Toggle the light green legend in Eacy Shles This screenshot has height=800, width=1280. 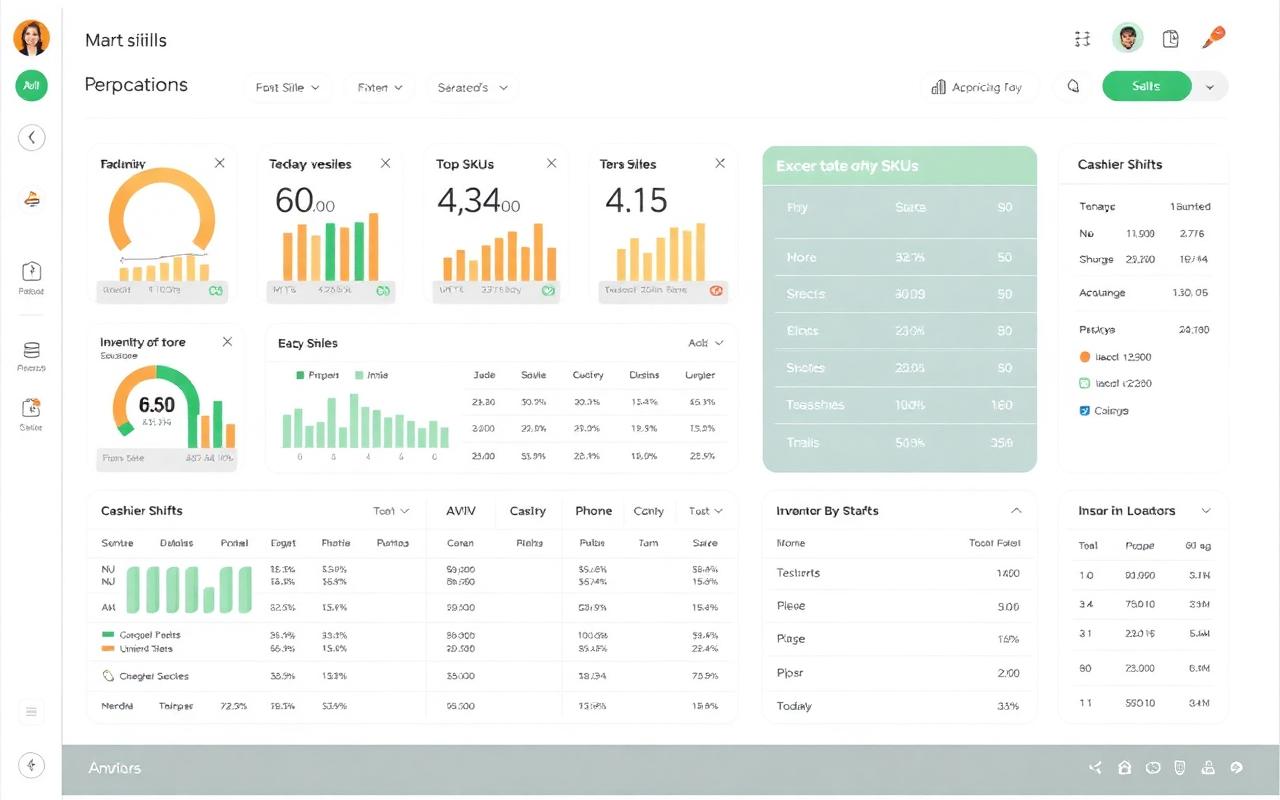(x=360, y=375)
